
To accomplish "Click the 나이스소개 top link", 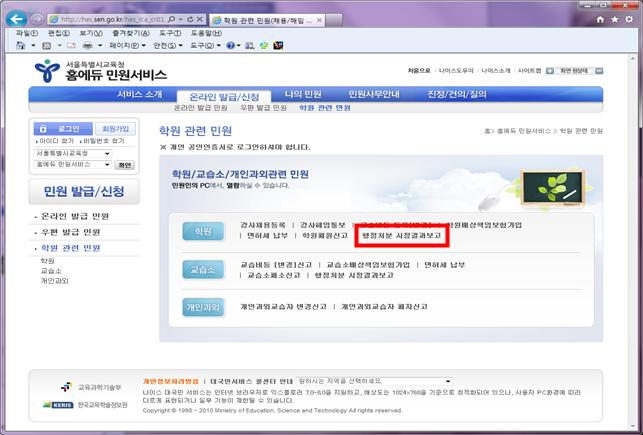I will (496, 71).
